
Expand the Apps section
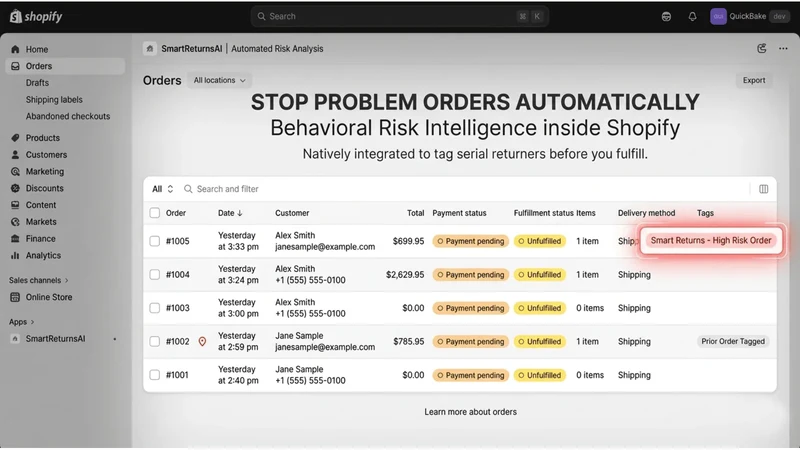click(21, 322)
